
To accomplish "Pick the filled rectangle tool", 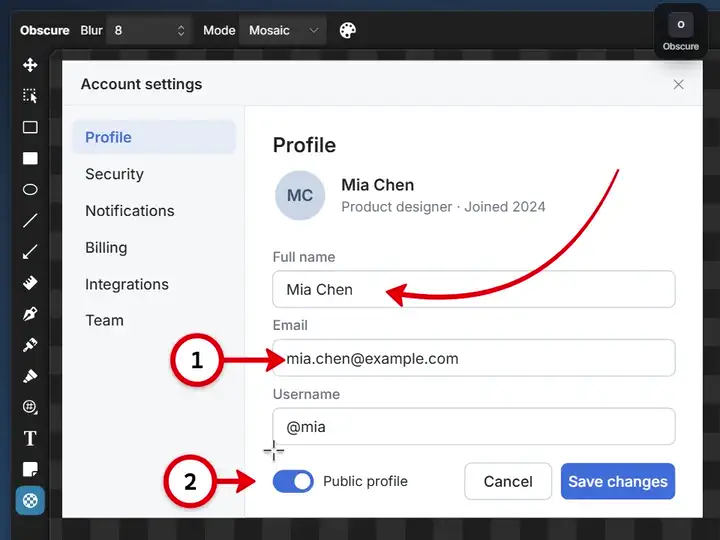I will pos(30,158).
